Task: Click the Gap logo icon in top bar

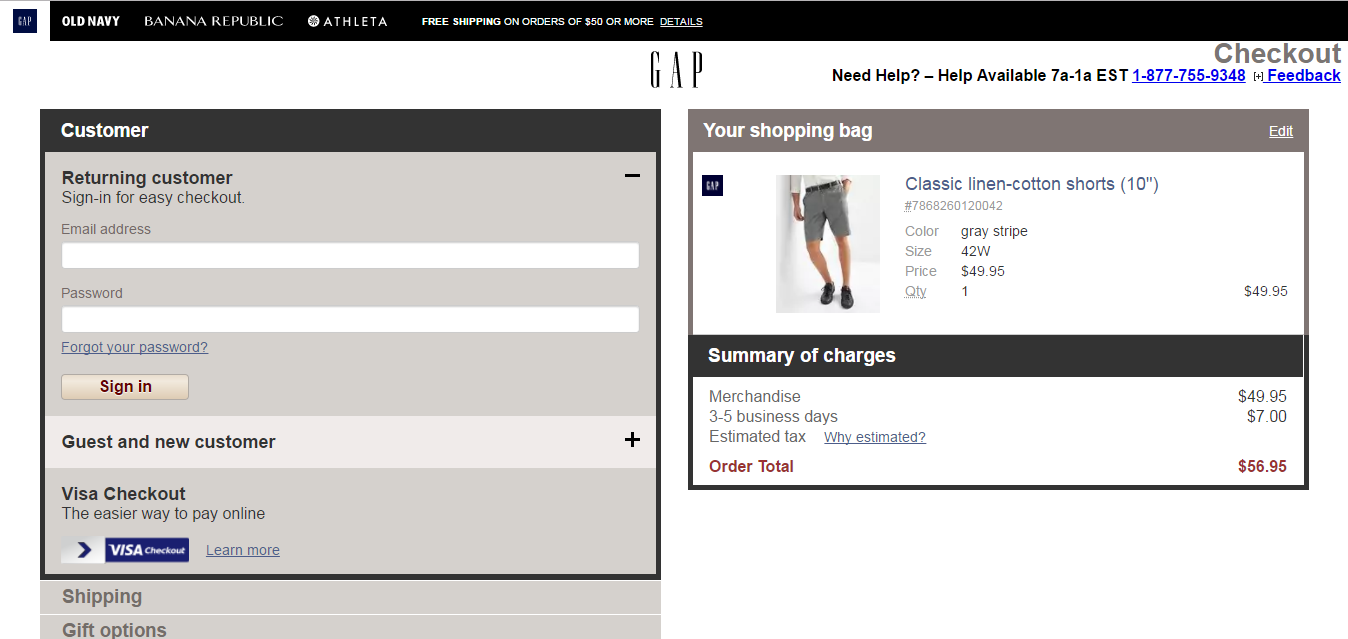Action: 25,21
